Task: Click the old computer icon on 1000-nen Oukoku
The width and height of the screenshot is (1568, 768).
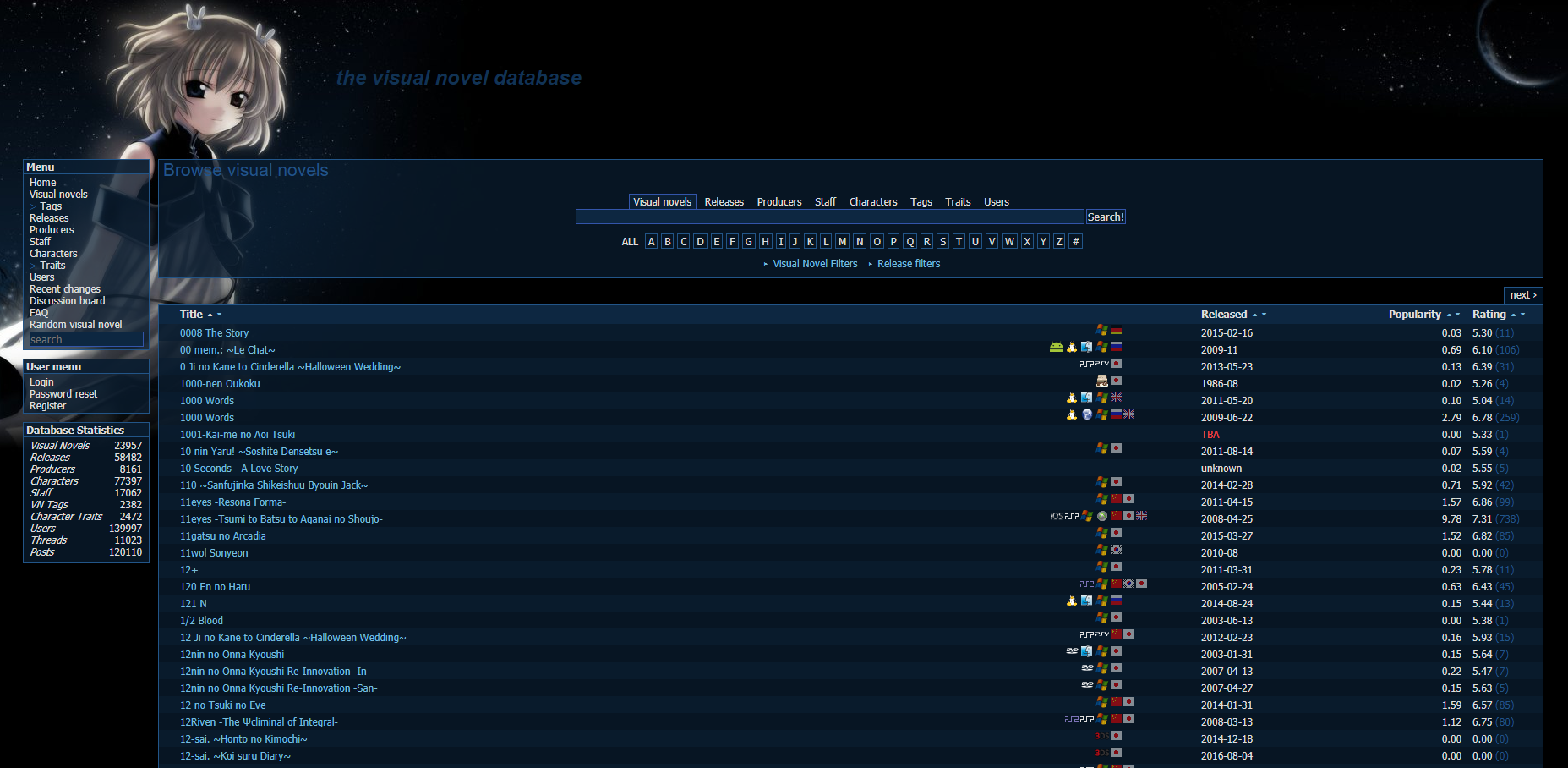Action: (x=1102, y=381)
